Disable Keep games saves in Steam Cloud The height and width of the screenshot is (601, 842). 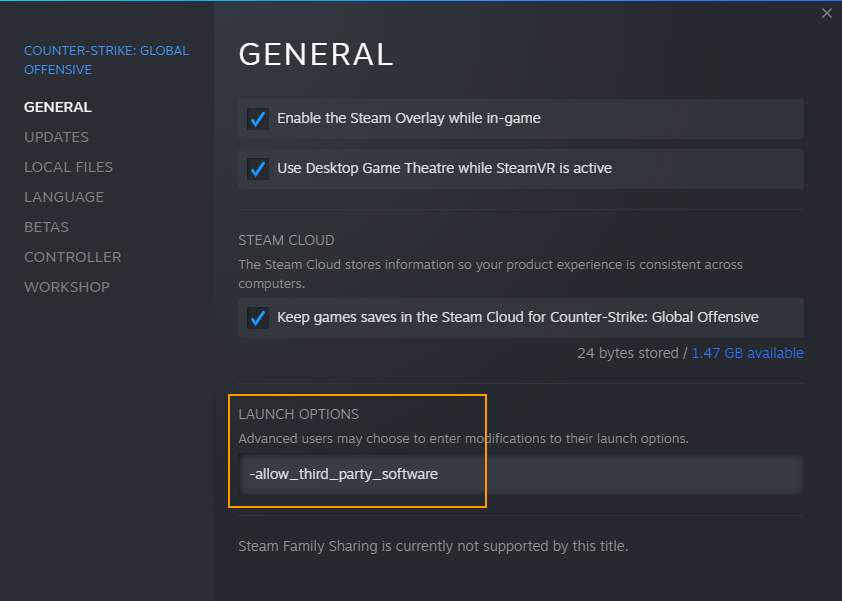click(x=258, y=317)
